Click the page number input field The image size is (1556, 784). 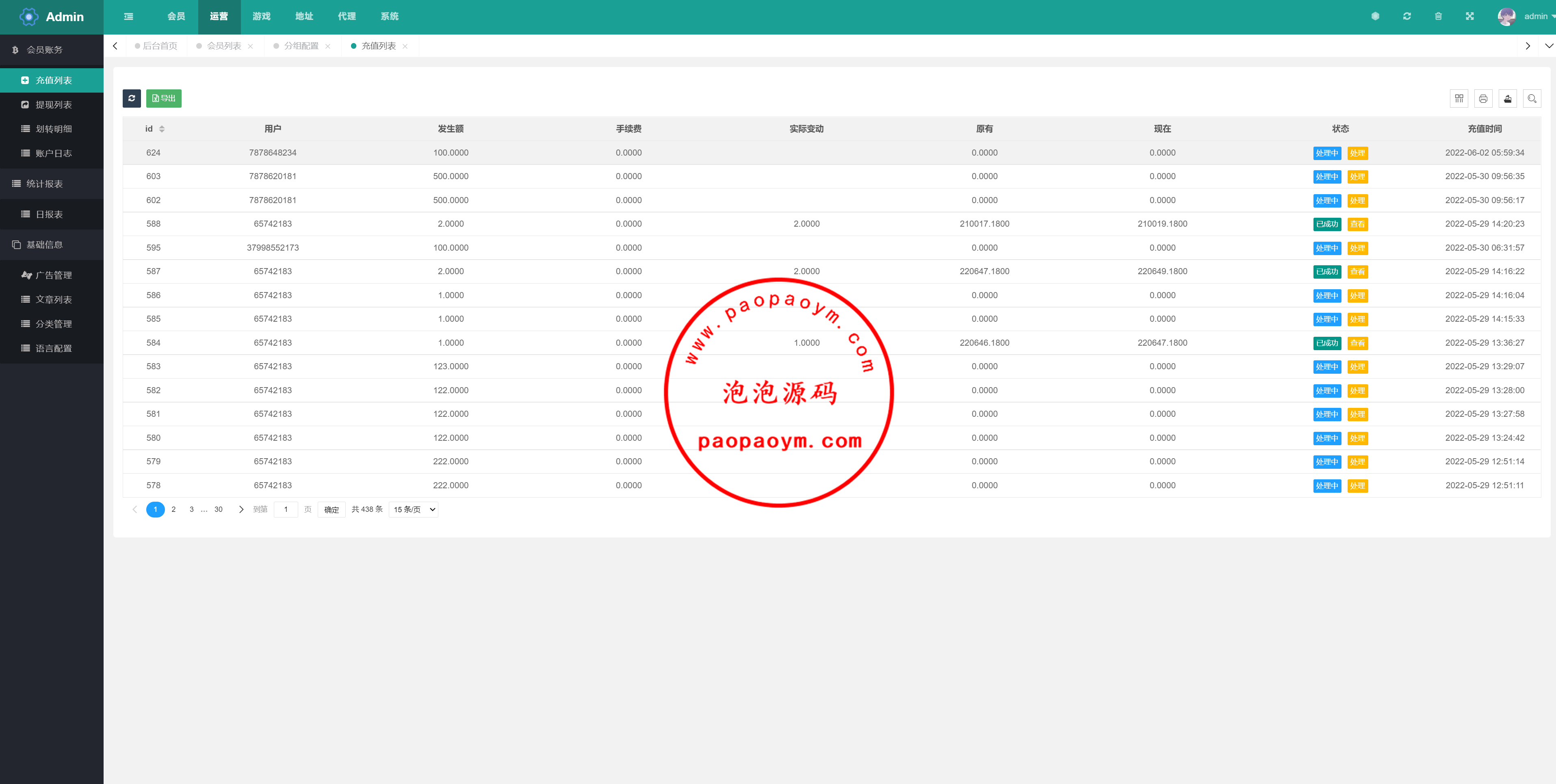pos(286,509)
